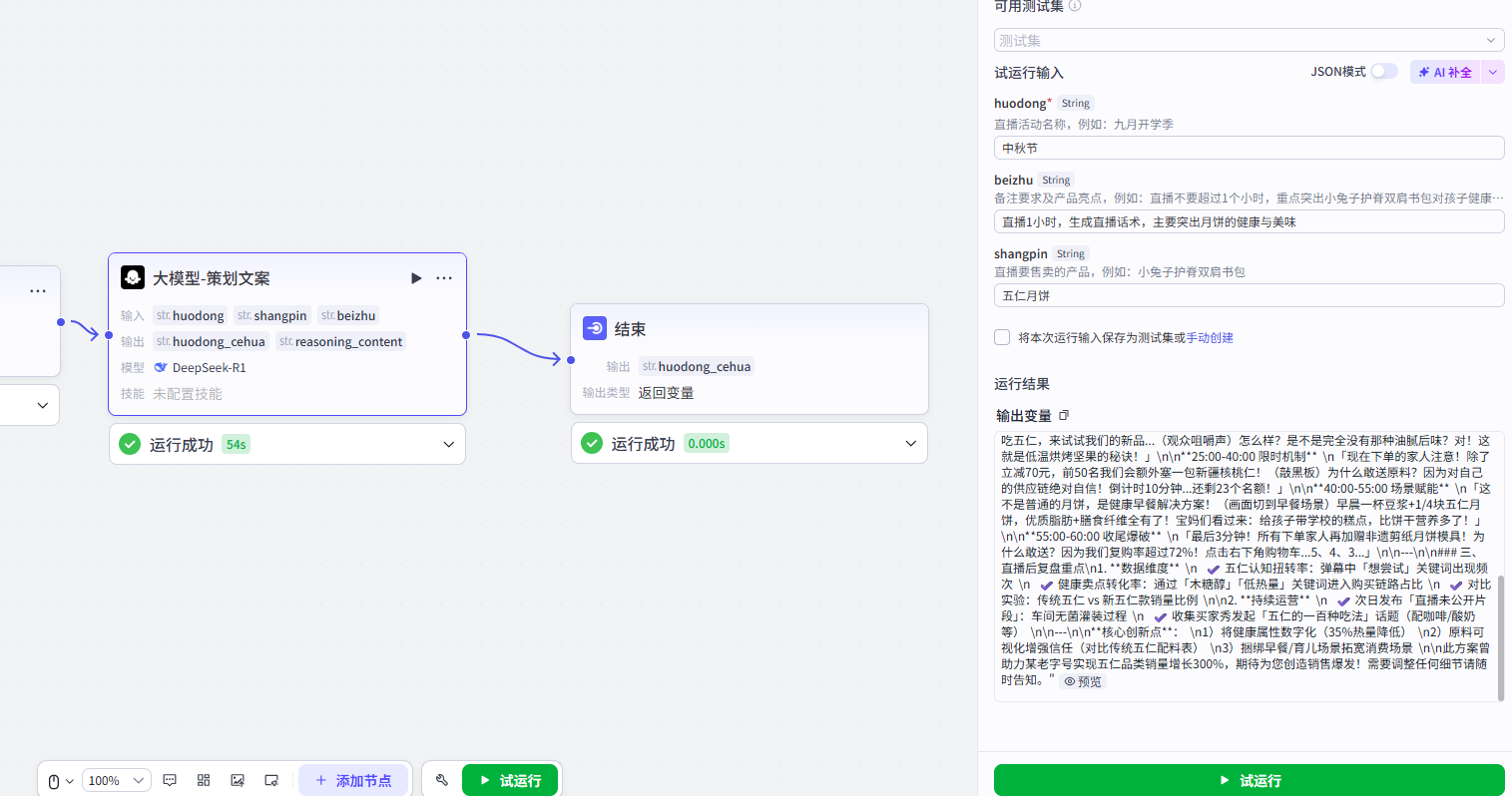
Task: Open the mouse interaction mode selector
Action: point(60,781)
